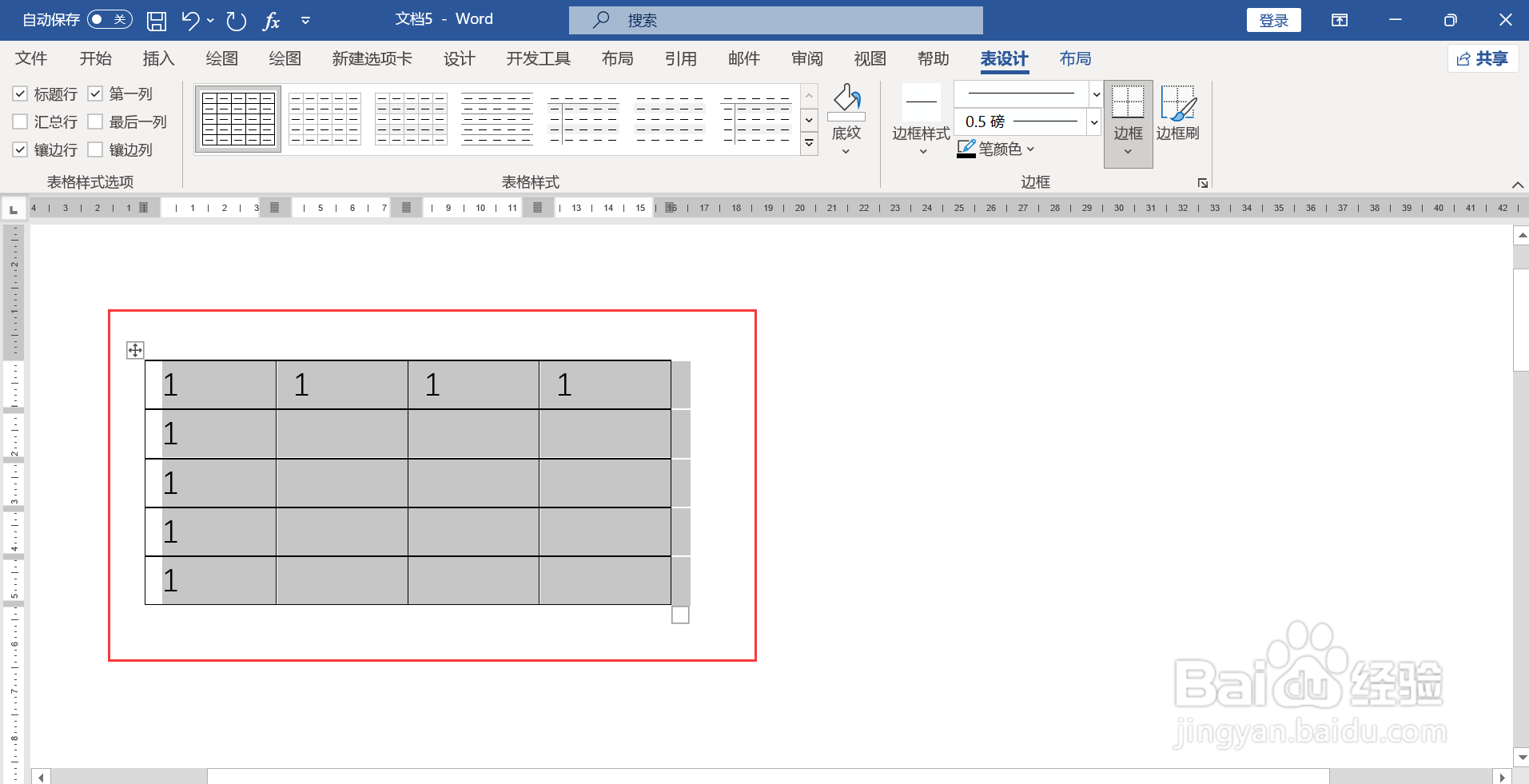Screen dimensions: 1529x784
Task: Open the Border Styles (边框样式) dropdown
Action: click(x=922, y=152)
